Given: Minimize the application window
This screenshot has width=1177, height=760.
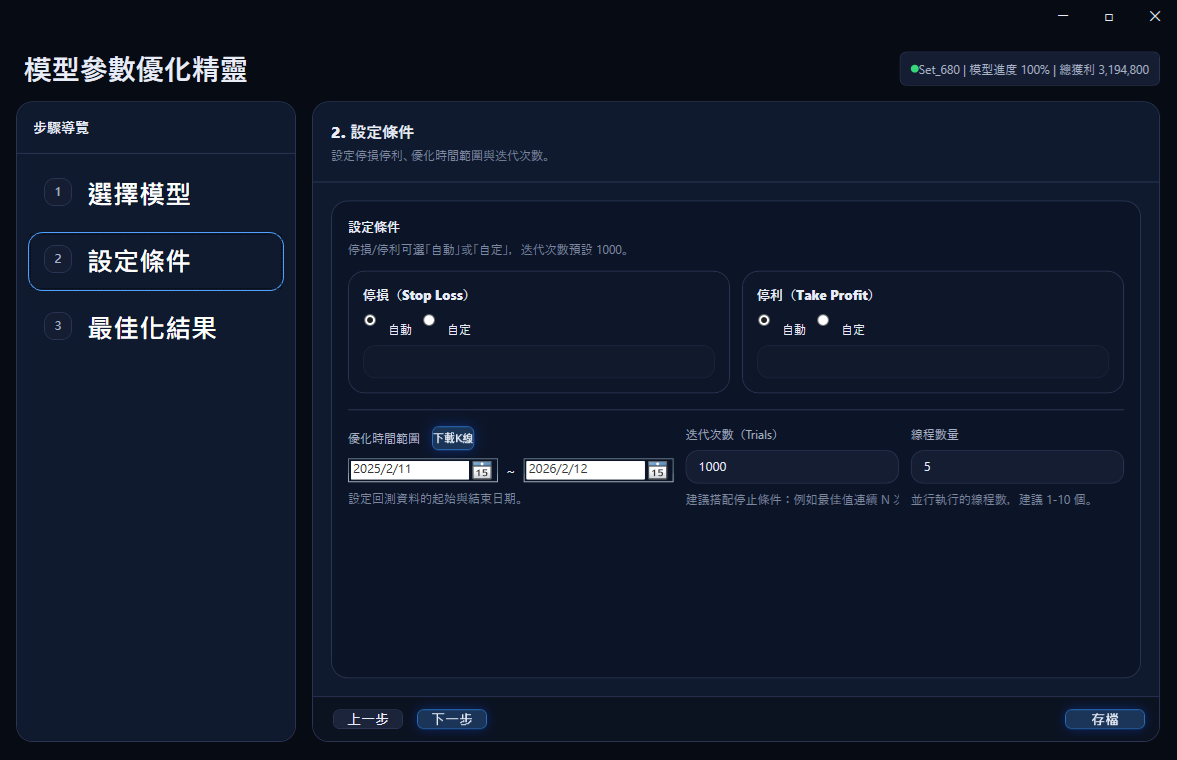Looking at the screenshot, I should (x=1063, y=17).
